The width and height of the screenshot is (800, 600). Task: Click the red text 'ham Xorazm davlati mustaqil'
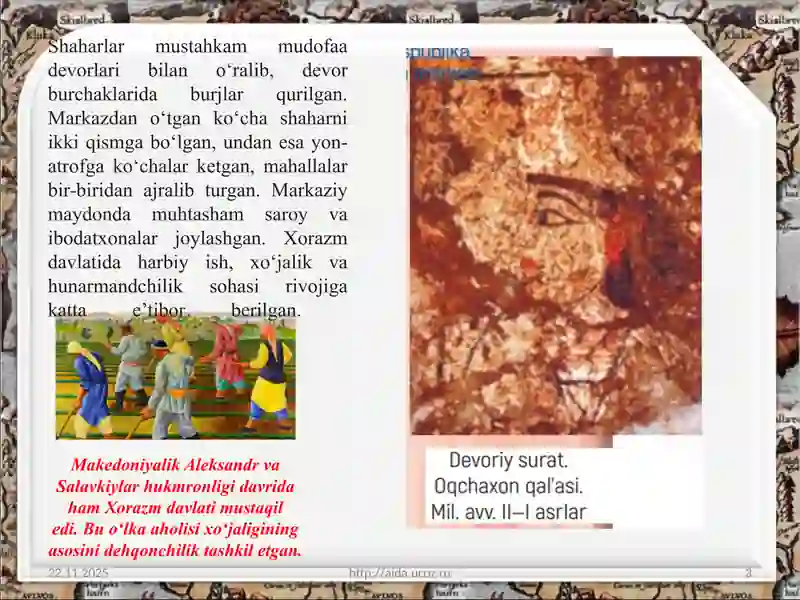(x=176, y=508)
